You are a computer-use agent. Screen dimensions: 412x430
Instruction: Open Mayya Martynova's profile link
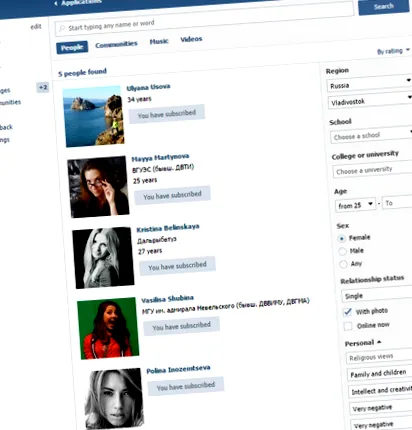click(160, 157)
